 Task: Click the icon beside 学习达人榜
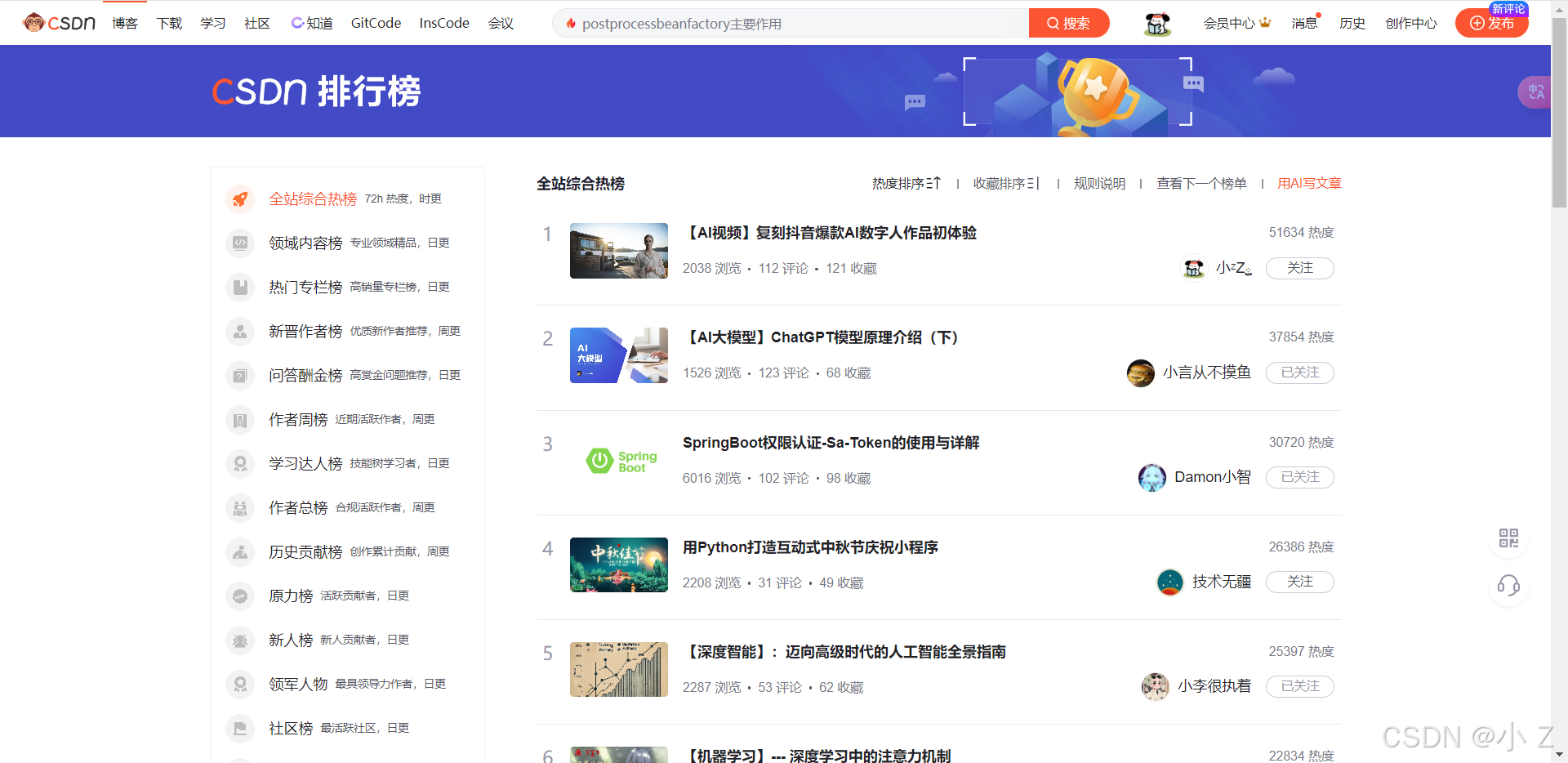coord(240,463)
